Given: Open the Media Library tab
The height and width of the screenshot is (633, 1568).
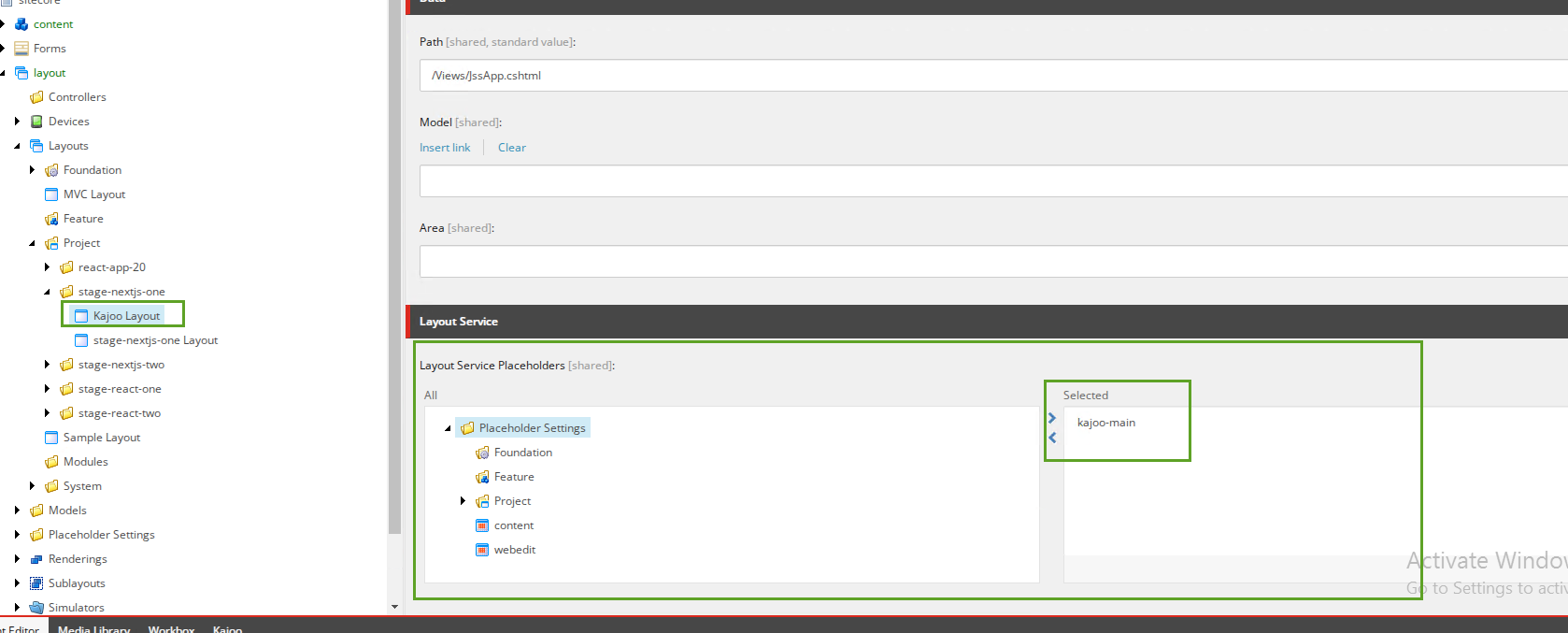Looking at the screenshot, I should [93, 628].
